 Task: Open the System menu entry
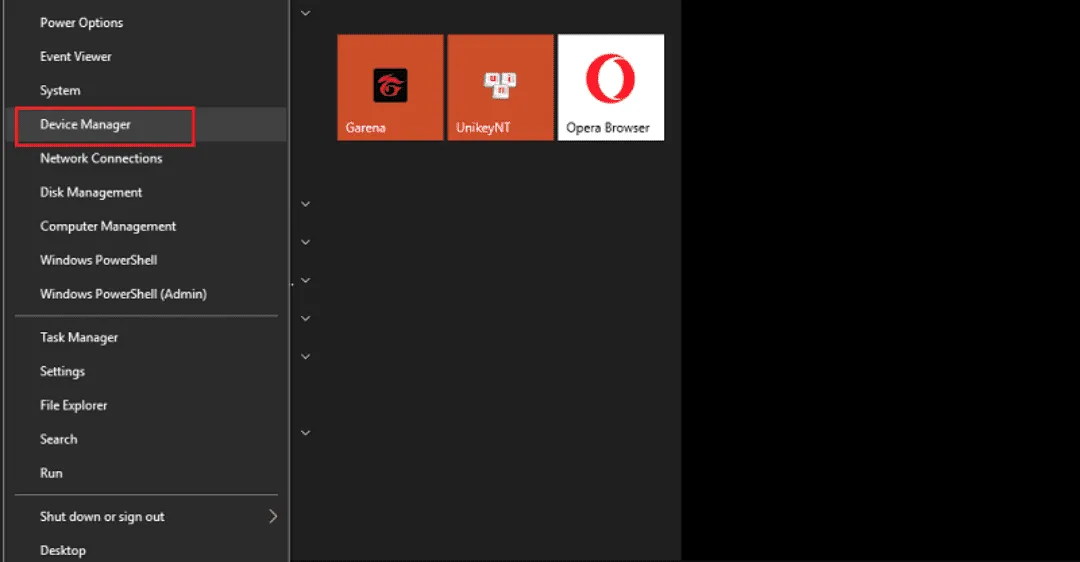click(60, 91)
